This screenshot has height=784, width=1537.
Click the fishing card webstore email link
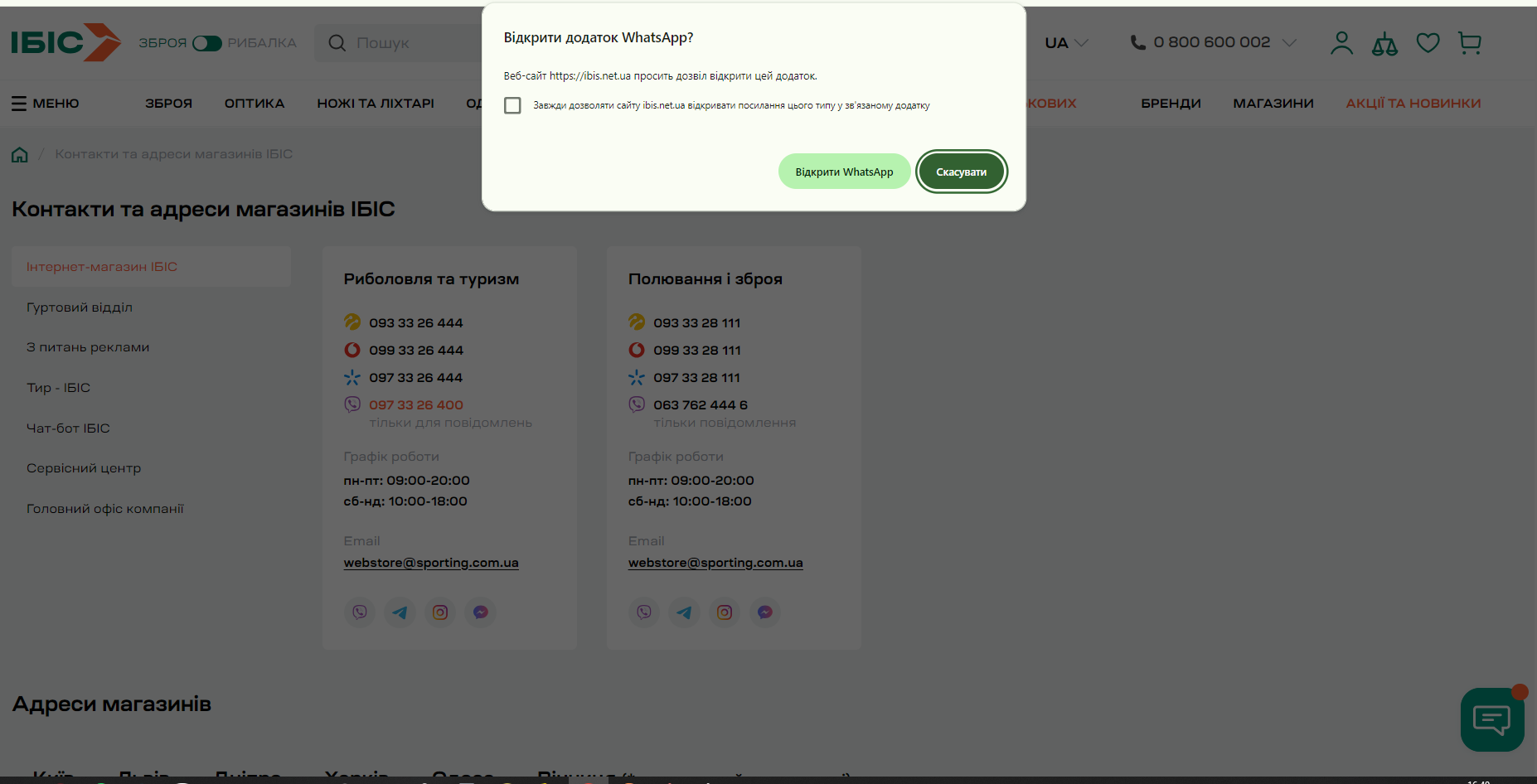click(431, 563)
